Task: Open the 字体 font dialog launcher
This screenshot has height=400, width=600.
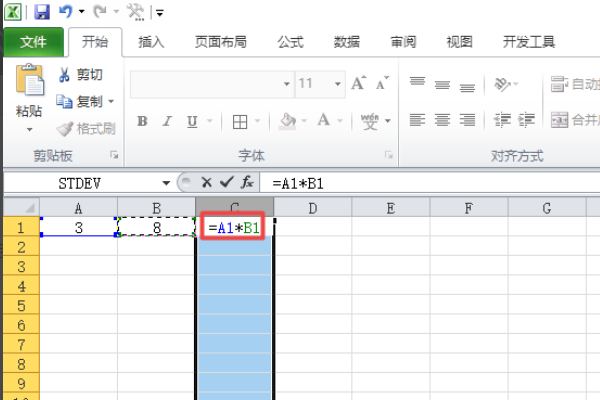Action: pyautogui.click(x=389, y=155)
